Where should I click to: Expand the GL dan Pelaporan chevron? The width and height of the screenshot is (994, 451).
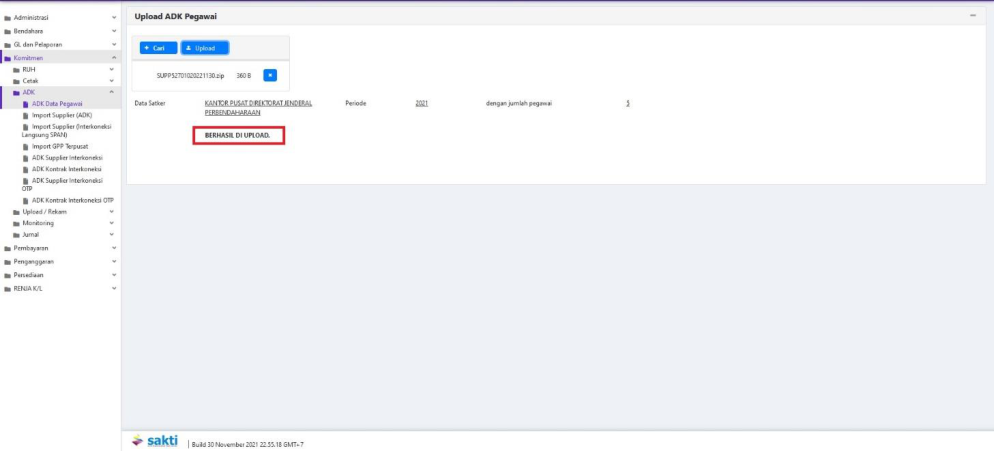[x=114, y=45]
